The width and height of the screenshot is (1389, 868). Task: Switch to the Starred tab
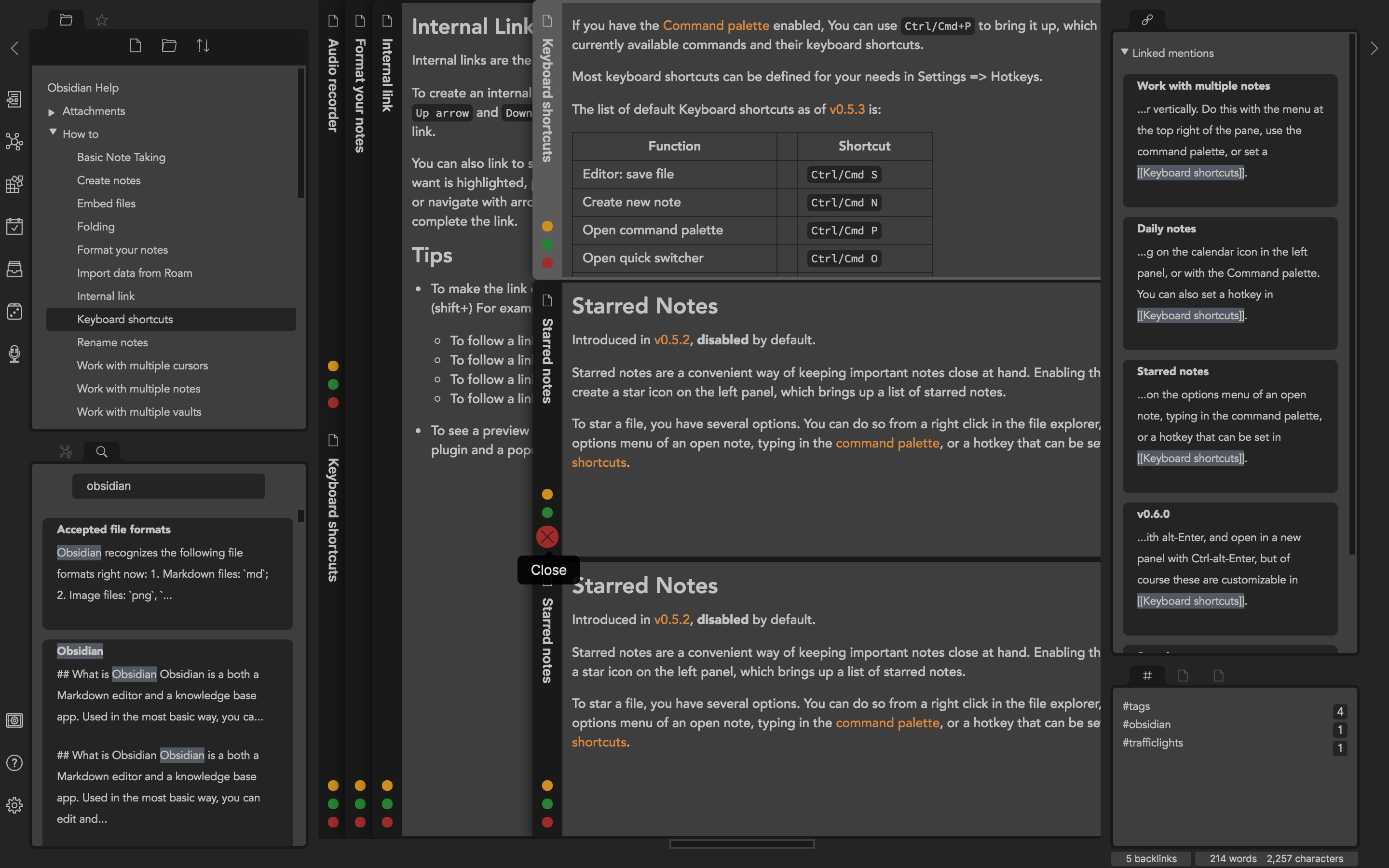pos(102,20)
